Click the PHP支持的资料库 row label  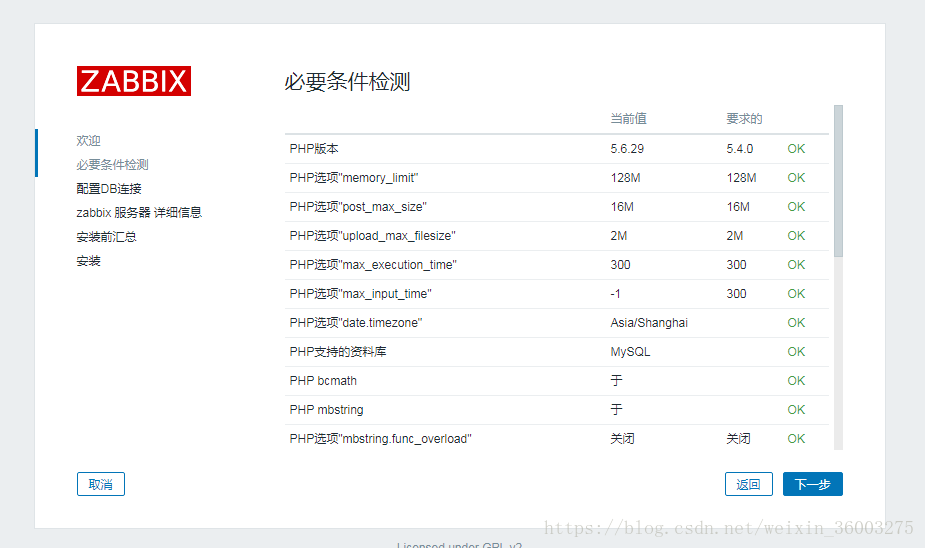pos(338,352)
